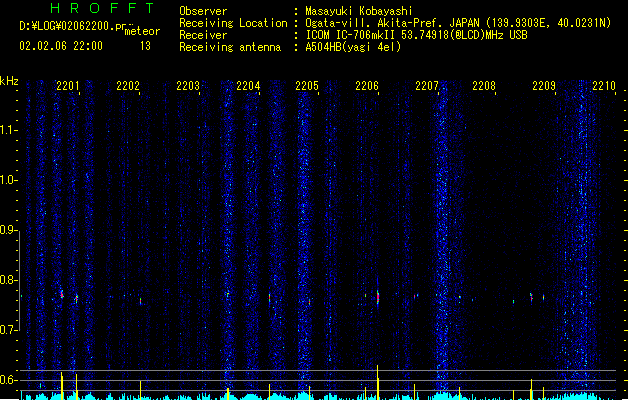Click the 2210 time axis label
629x400 pixels.
pyautogui.click(x=604, y=86)
